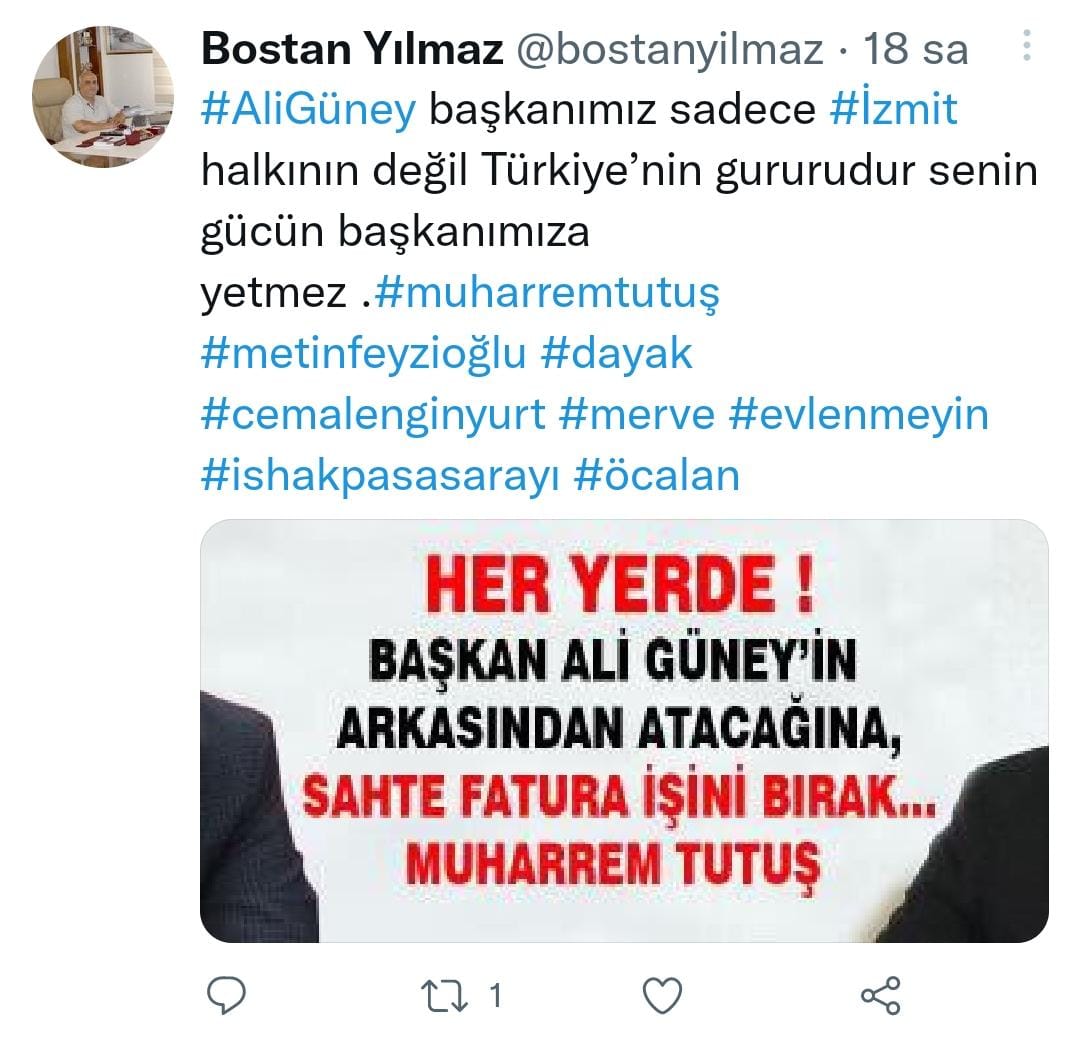
Task: Visit the @bostanyilmaz handle link
Action: 669,49
